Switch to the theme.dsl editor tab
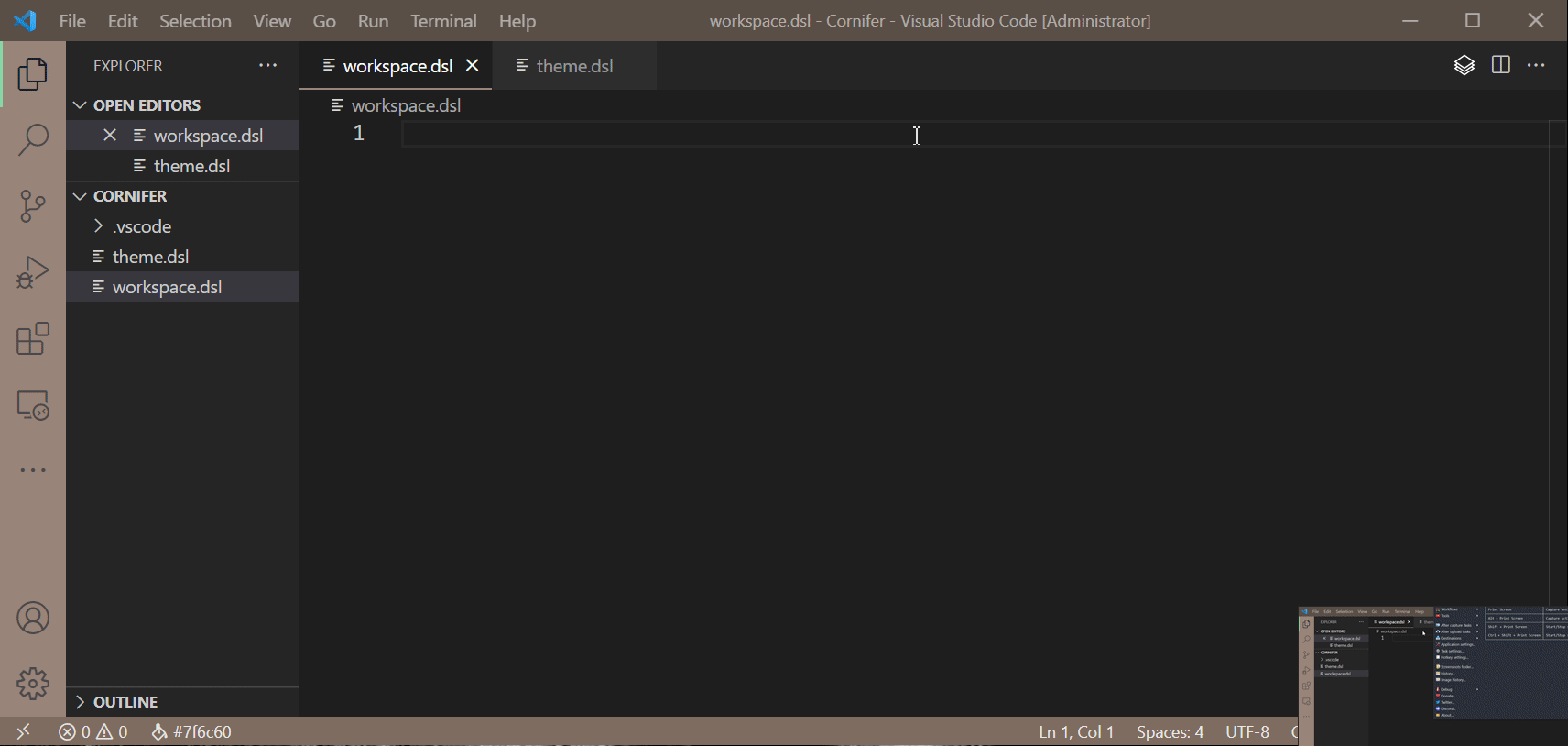 pos(574,66)
